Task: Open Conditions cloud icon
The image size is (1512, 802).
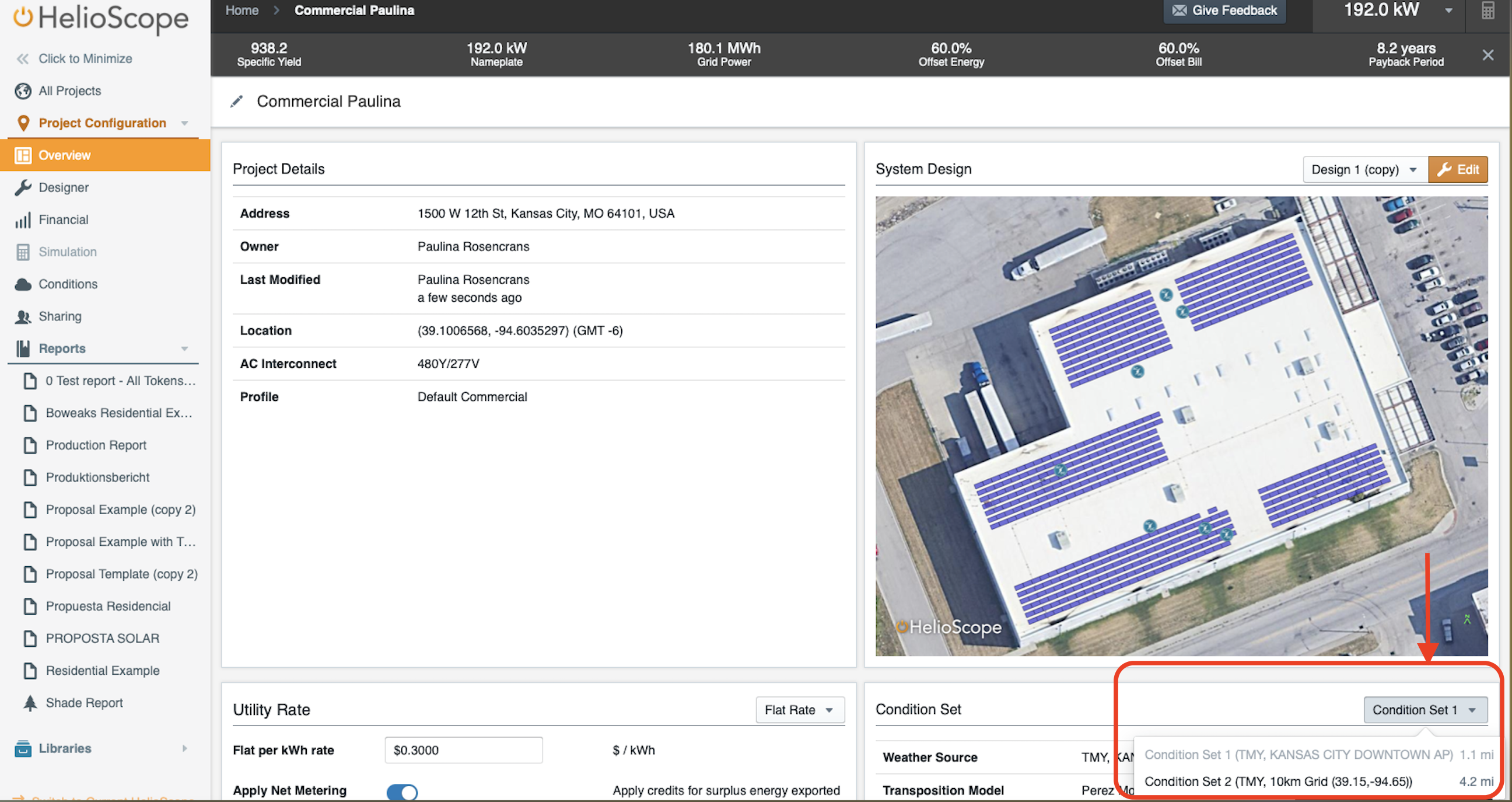Action: [x=23, y=285]
